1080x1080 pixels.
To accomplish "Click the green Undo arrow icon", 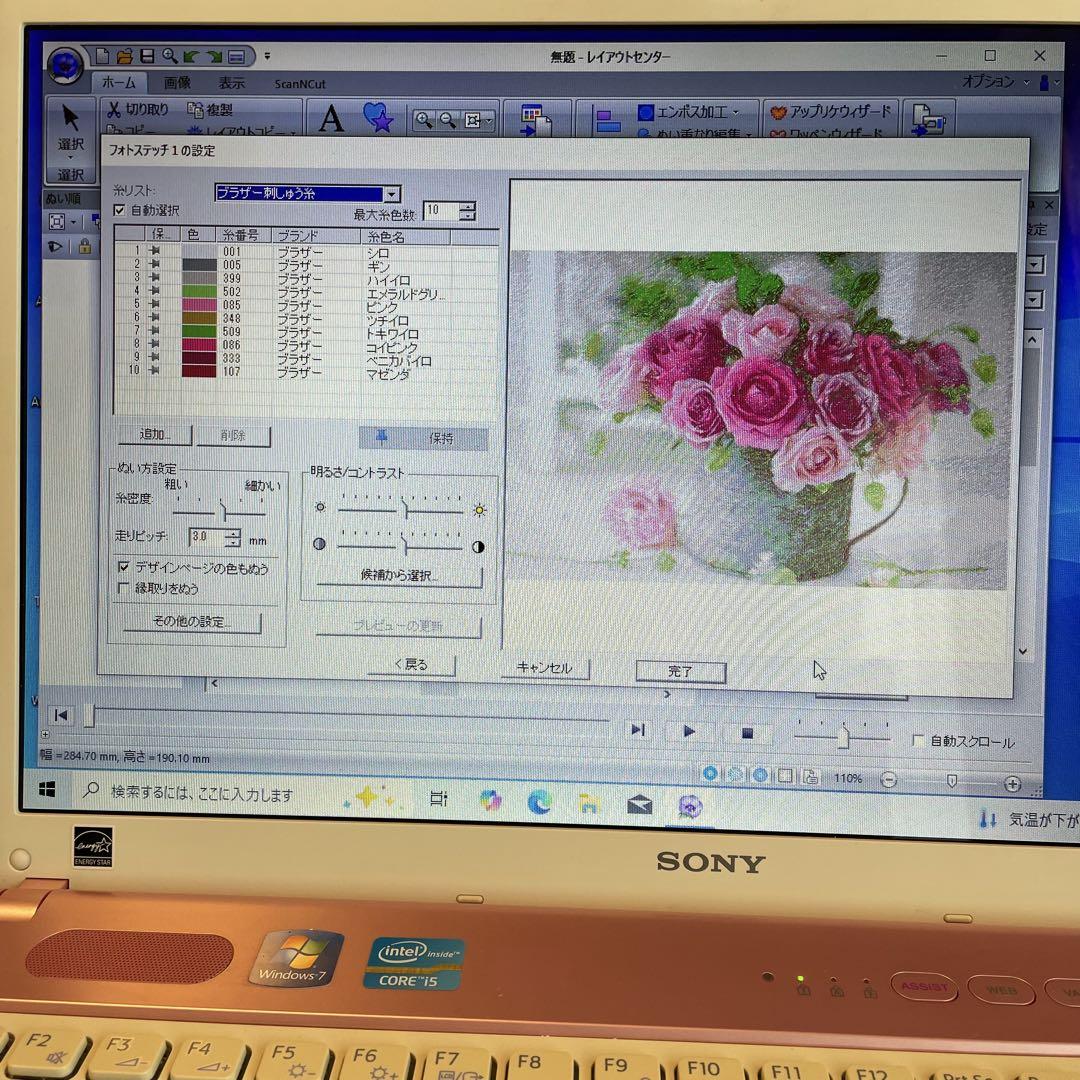I will [x=191, y=56].
